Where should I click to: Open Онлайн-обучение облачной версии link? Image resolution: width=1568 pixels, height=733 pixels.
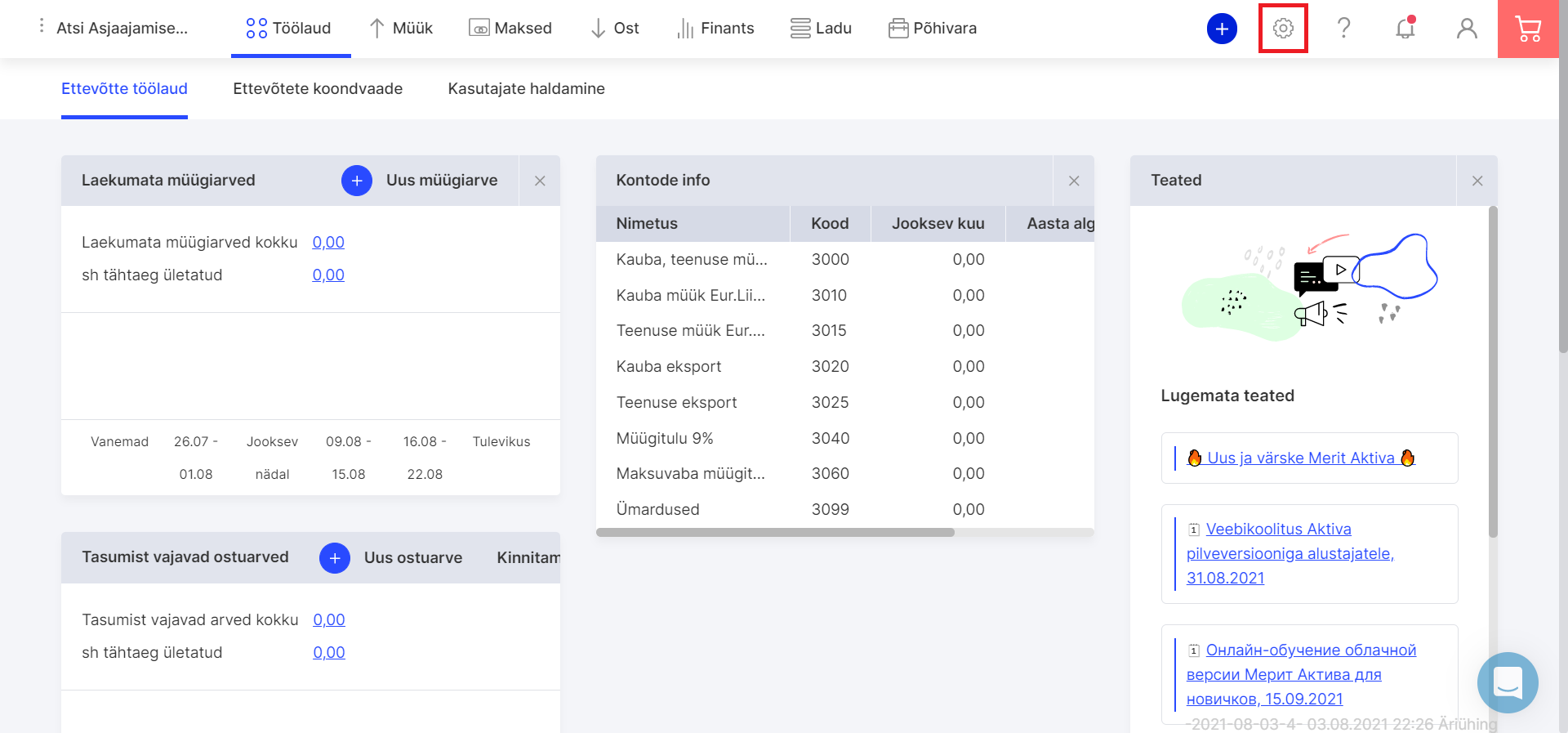pos(1302,675)
